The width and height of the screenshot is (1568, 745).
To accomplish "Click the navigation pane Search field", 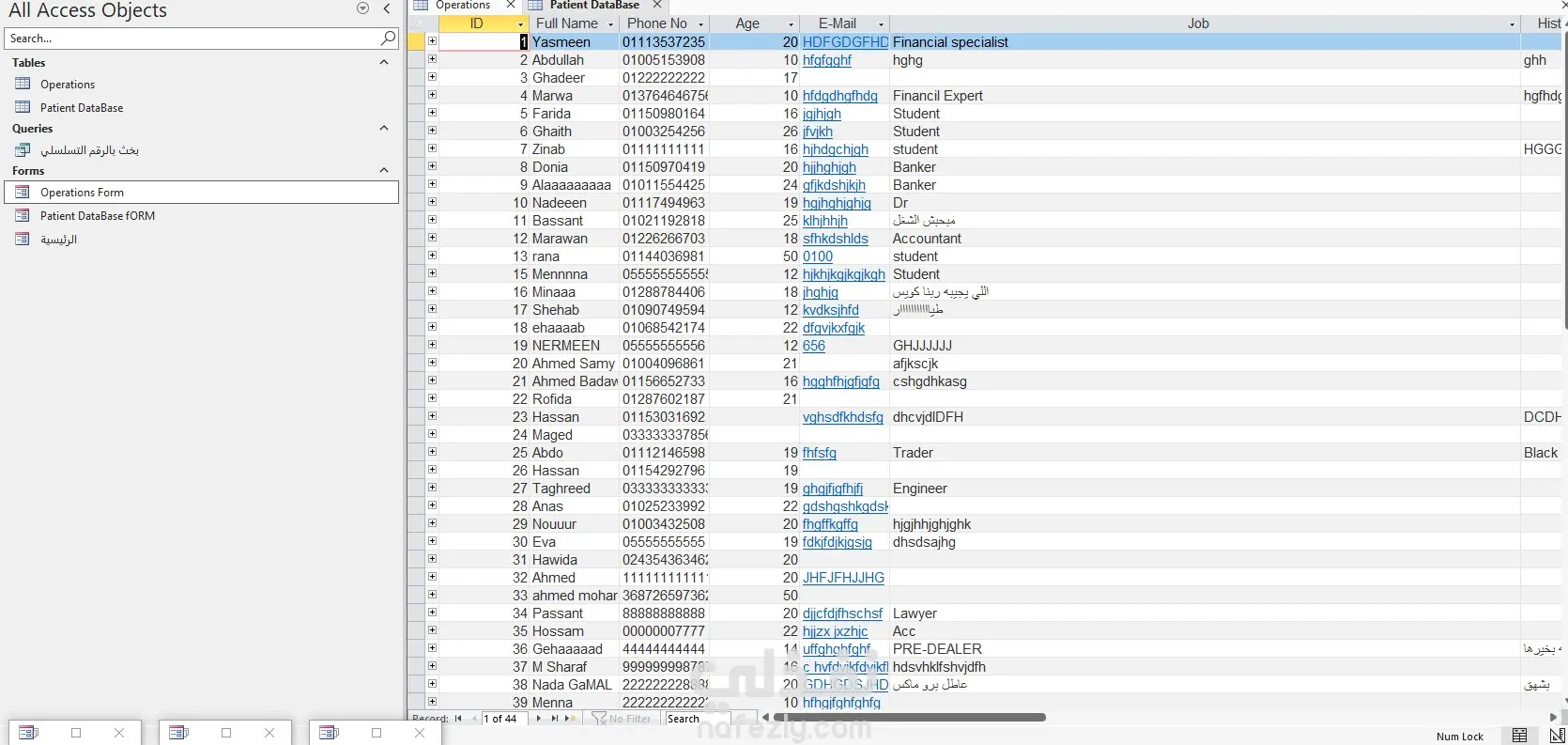I will [191, 39].
